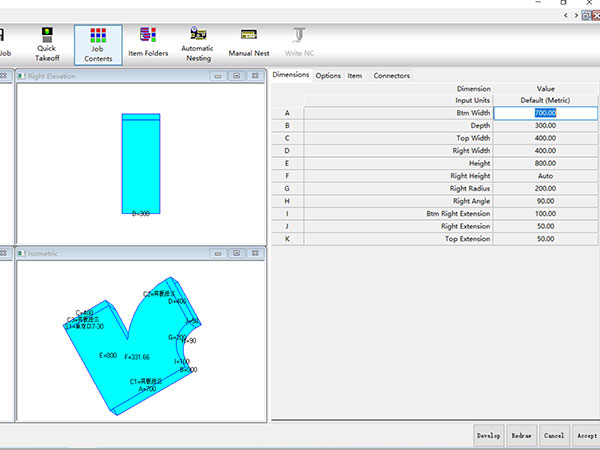This screenshot has width=600, height=450.
Task: Click the Isometric pane title icon
Action: coord(22,253)
